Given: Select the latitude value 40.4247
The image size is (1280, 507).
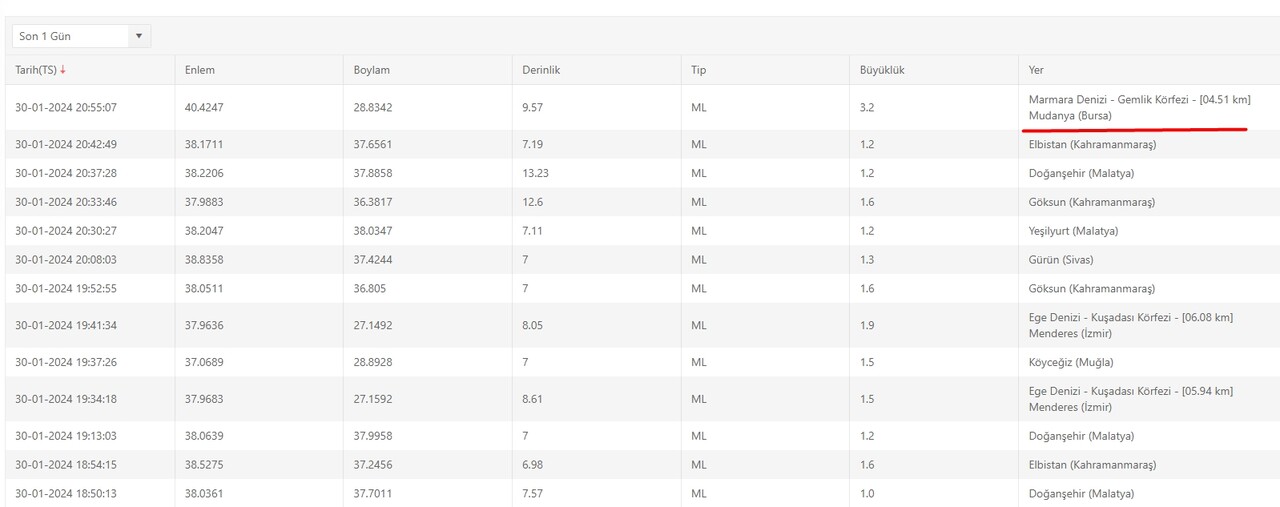Looking at the screenshot, I should click(204, 107).
